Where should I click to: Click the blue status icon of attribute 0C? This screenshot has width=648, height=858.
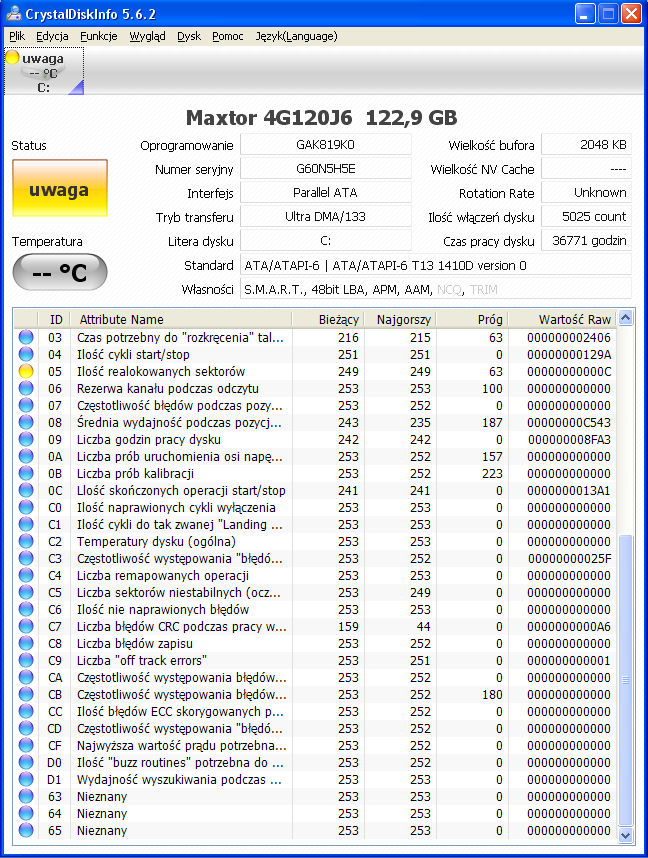click(x=26, y=490)
